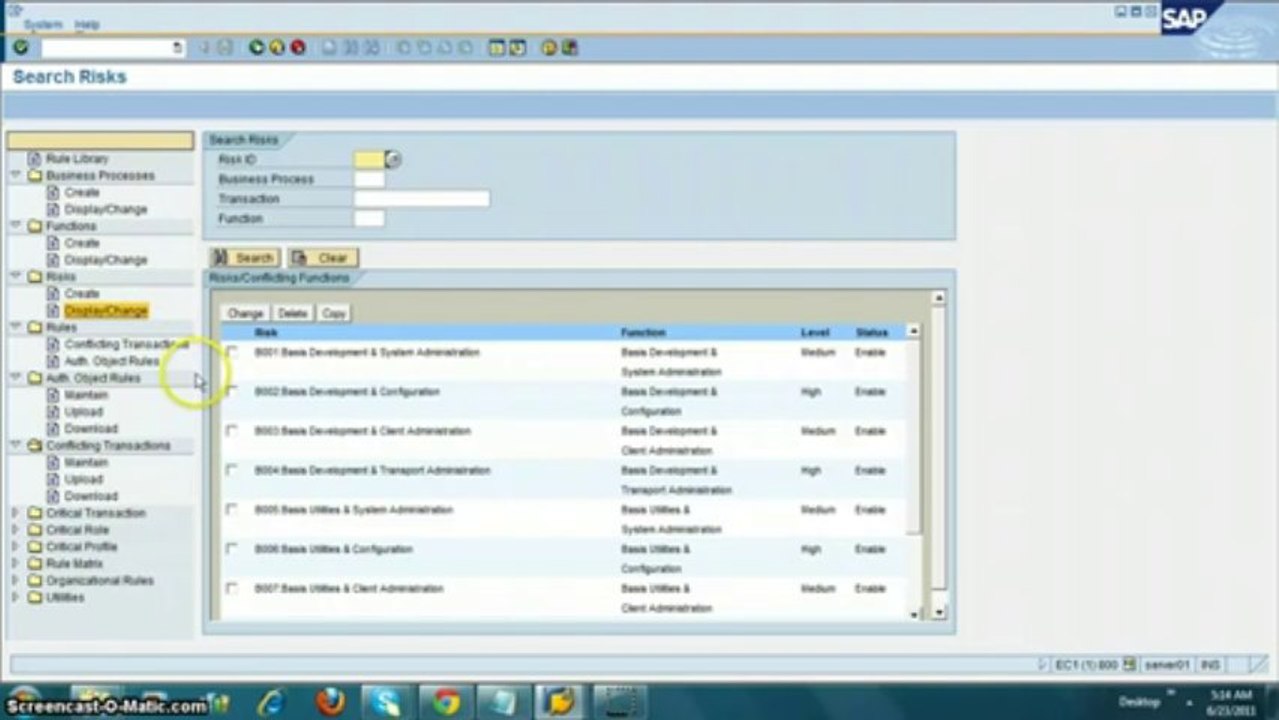Tick checkbox for risk B001
The height and width of the screenshot is (720, 1279).
click(x=232, y=352)
